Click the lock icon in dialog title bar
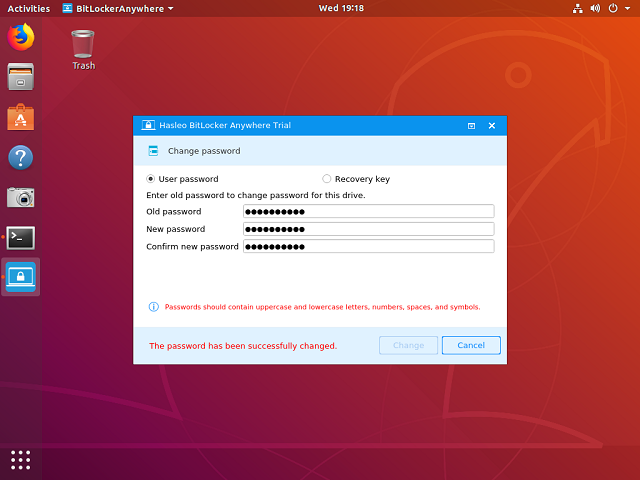The width and height of the screenshot is (640, 480). point(148,125)
